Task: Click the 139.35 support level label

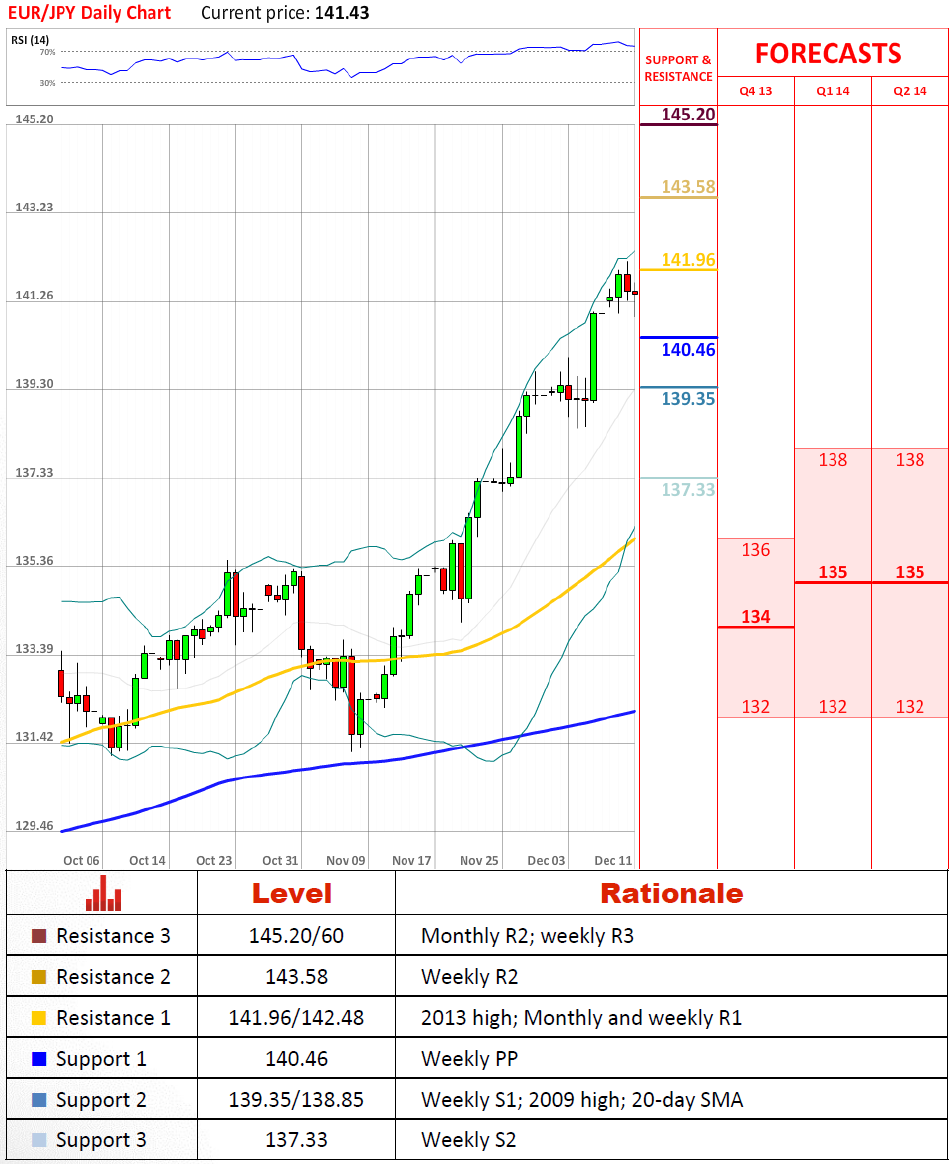Action: point(688,399)
